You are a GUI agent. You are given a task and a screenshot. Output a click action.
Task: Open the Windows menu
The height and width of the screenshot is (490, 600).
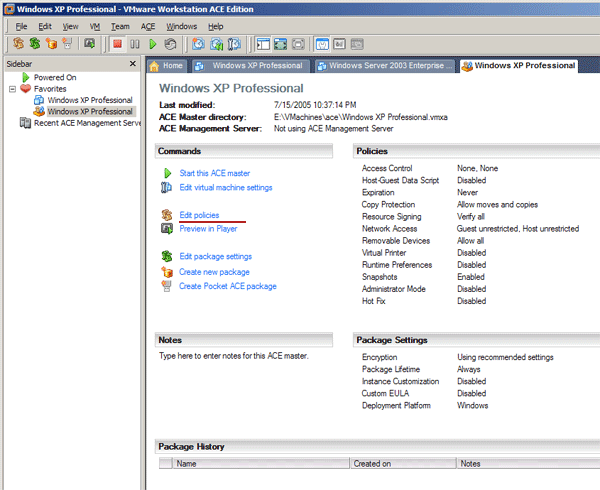click(x=181, y=26)
